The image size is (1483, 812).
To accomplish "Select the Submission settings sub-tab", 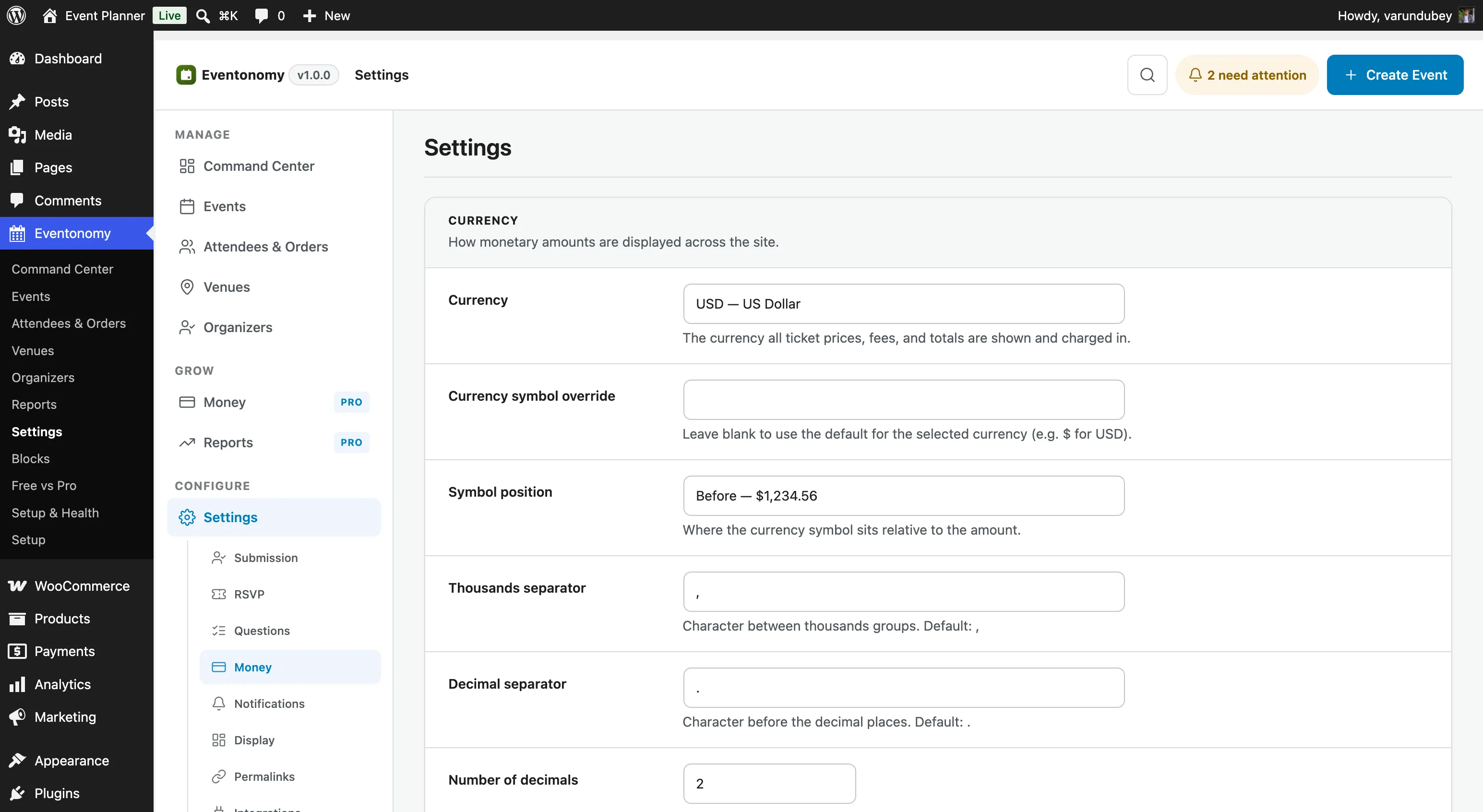I will 290,558.
